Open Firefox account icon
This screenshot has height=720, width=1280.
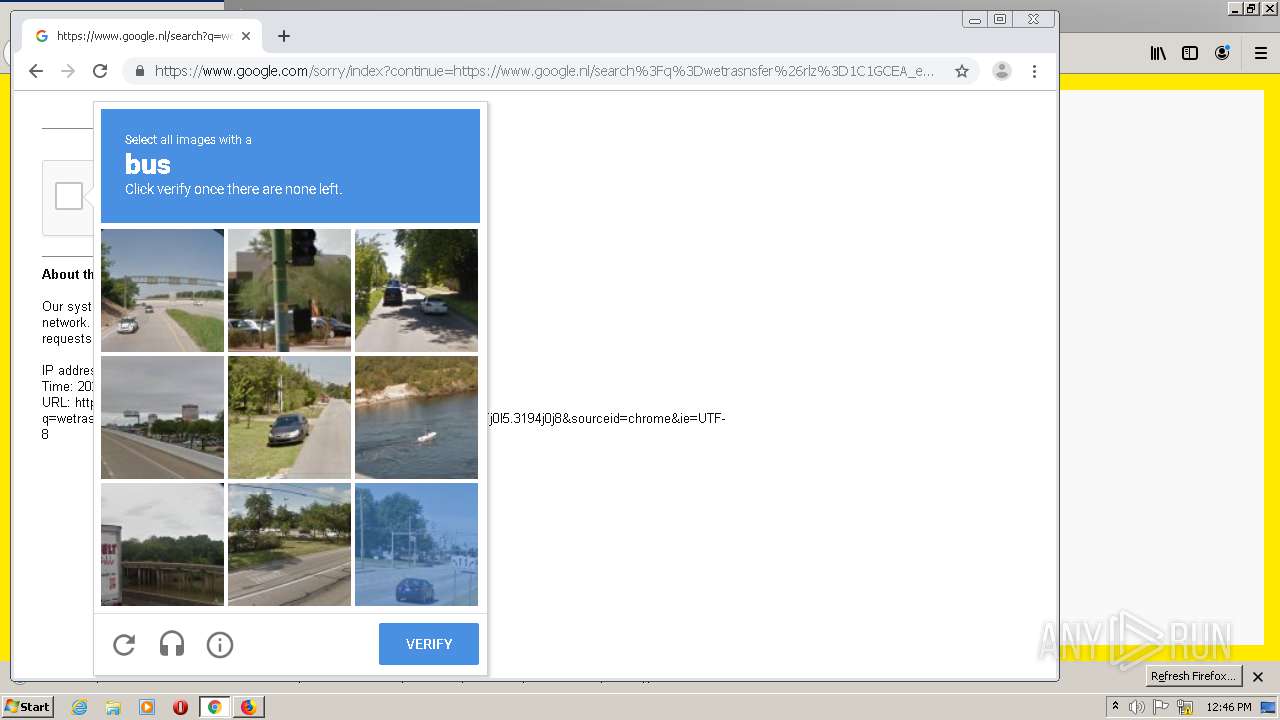[x=1222, y=53]
